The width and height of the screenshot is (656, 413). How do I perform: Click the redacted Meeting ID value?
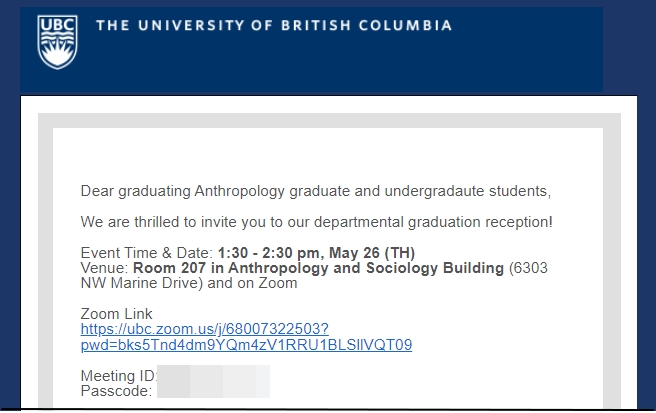pos(213,373)
